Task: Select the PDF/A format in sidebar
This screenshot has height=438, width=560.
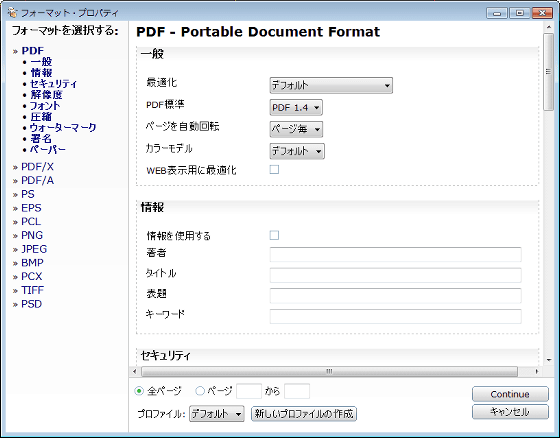Action: click(x=38, y=180)
